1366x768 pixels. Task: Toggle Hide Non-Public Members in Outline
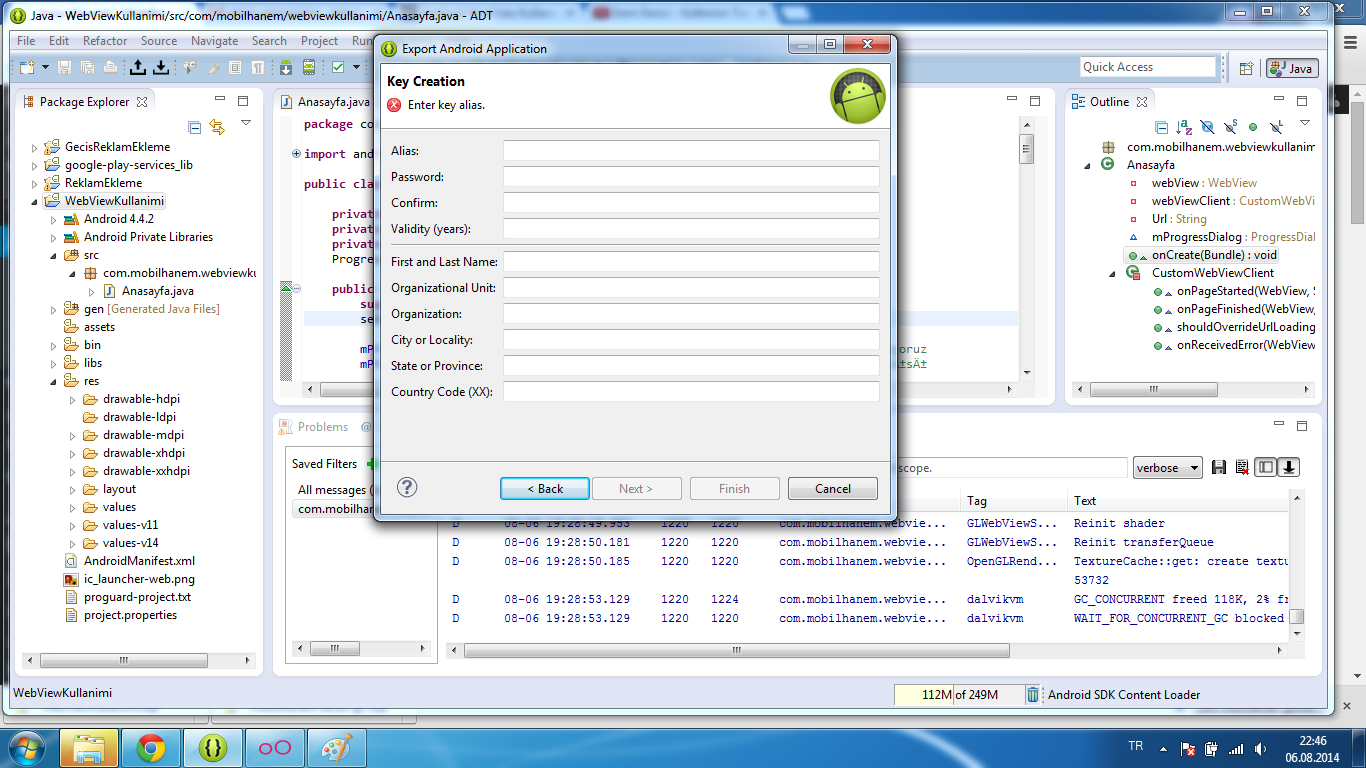(1253, 127)
